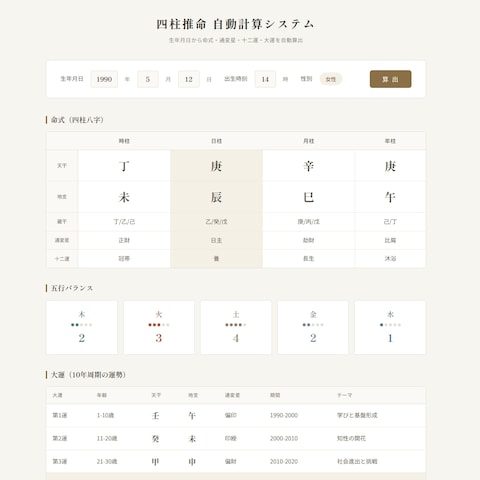Click the 巳 earthly branch in 月柱
Screen dimensions: 480x480
[x=309, y=197]
